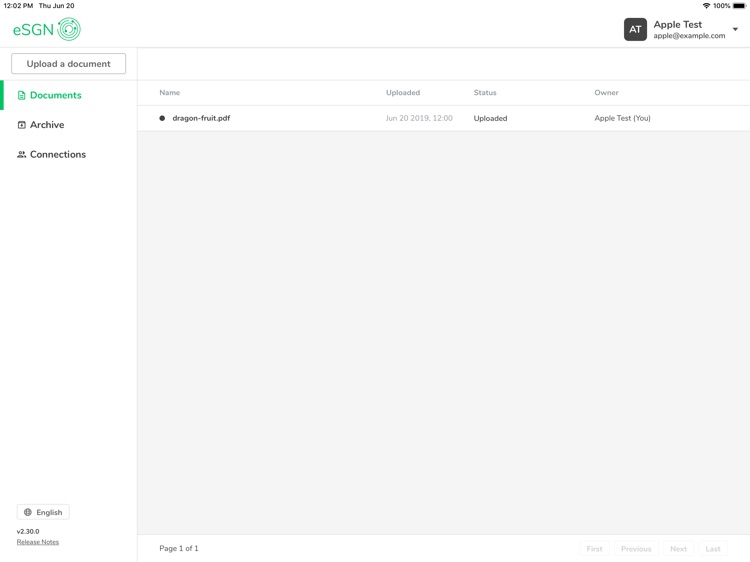Tap the battery icon in status bar
The width and height of the screenshot is (750, 562).
739,6
